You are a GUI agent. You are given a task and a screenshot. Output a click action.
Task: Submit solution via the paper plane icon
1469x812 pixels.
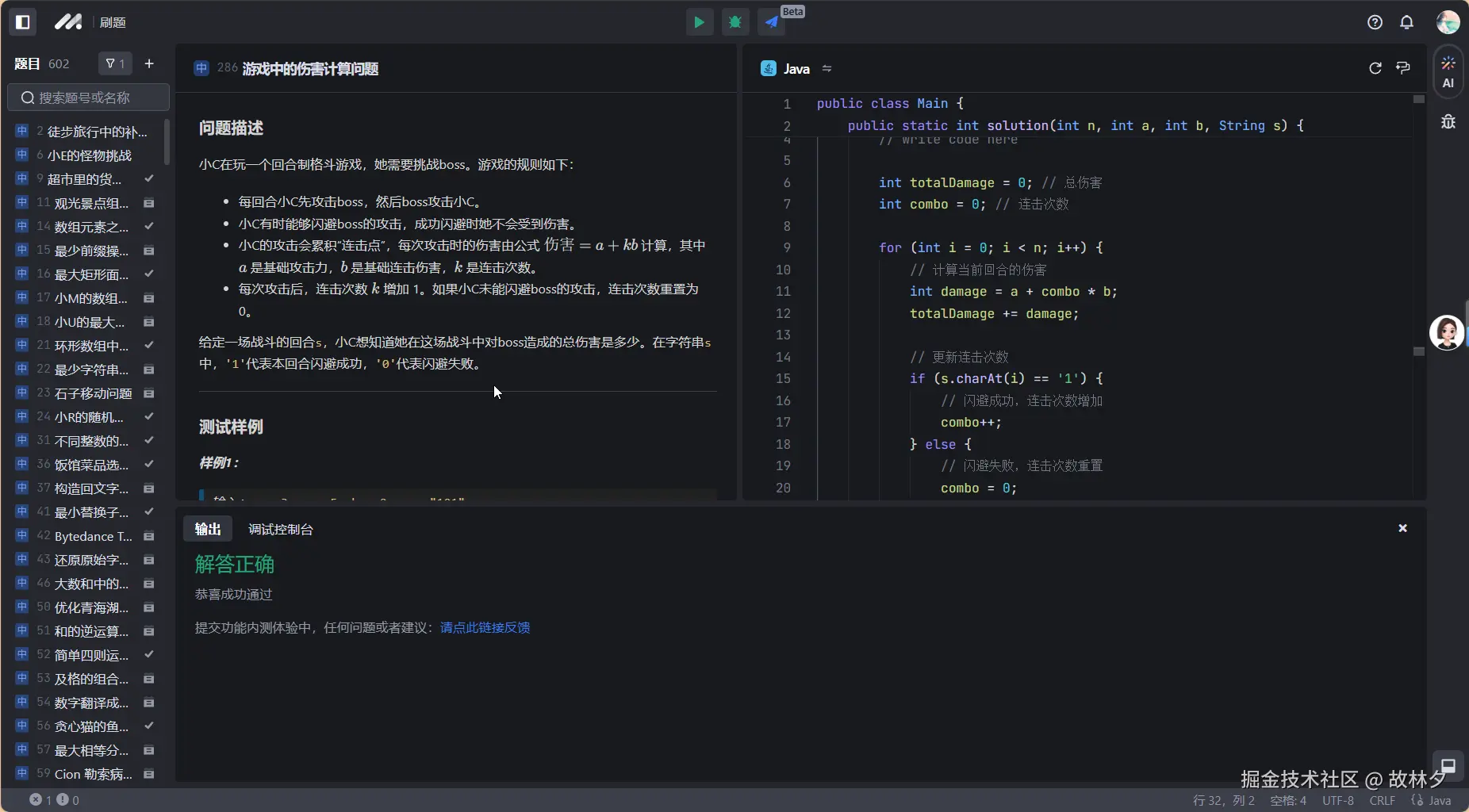[770, 21]
